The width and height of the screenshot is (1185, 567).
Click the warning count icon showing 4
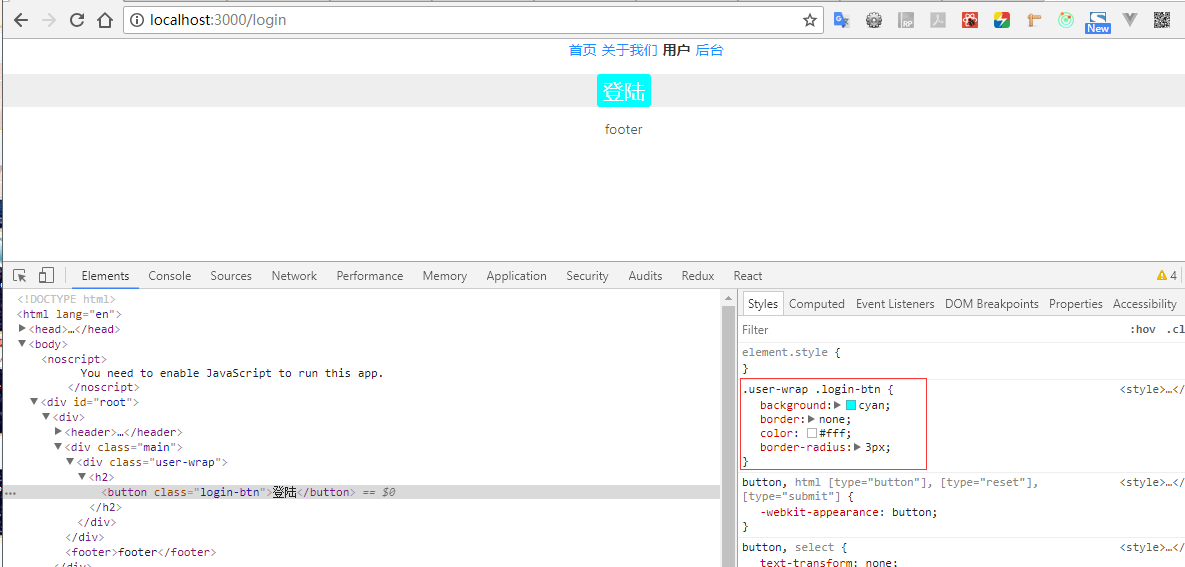point(1166,276)
